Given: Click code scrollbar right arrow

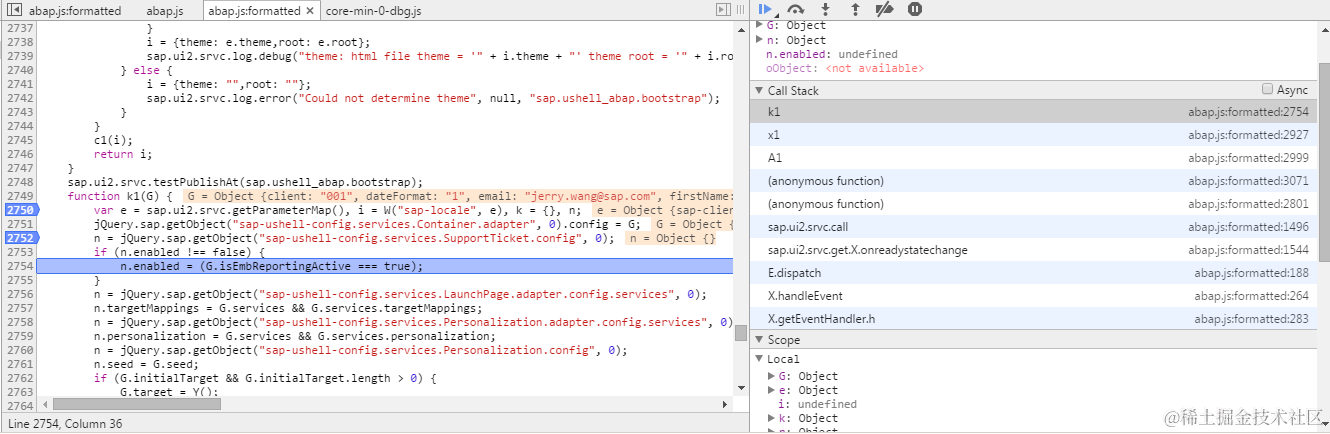Looking at the screenshot, I should (726, 404).
